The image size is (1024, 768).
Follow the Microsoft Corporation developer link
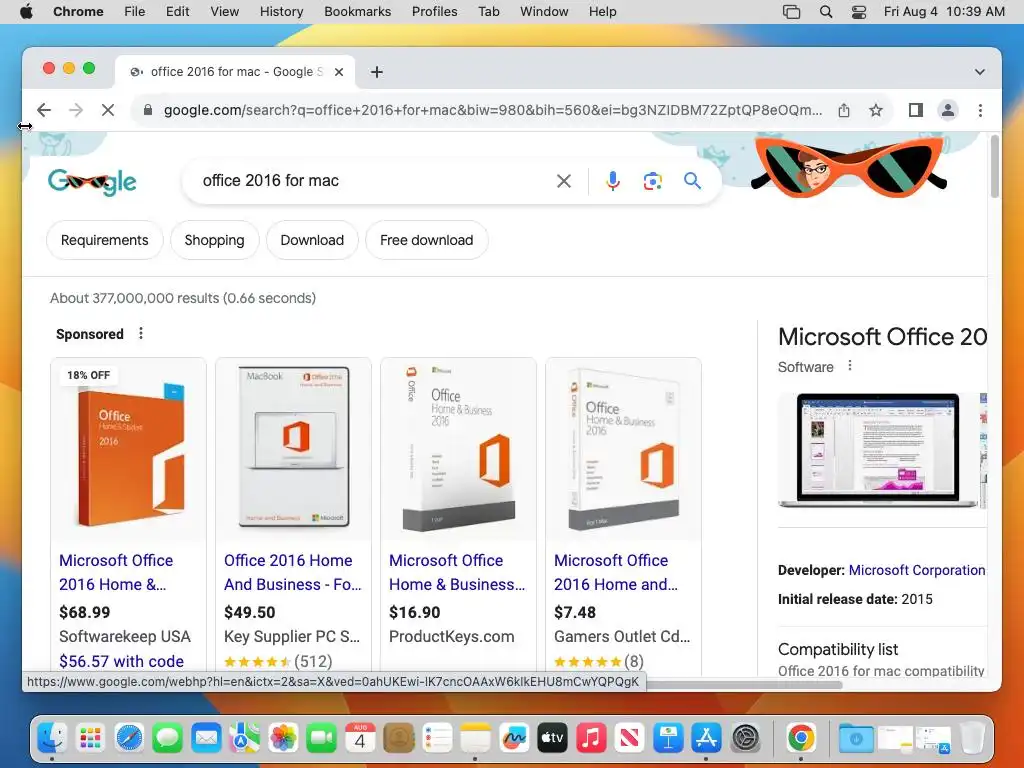coord(917,570)
